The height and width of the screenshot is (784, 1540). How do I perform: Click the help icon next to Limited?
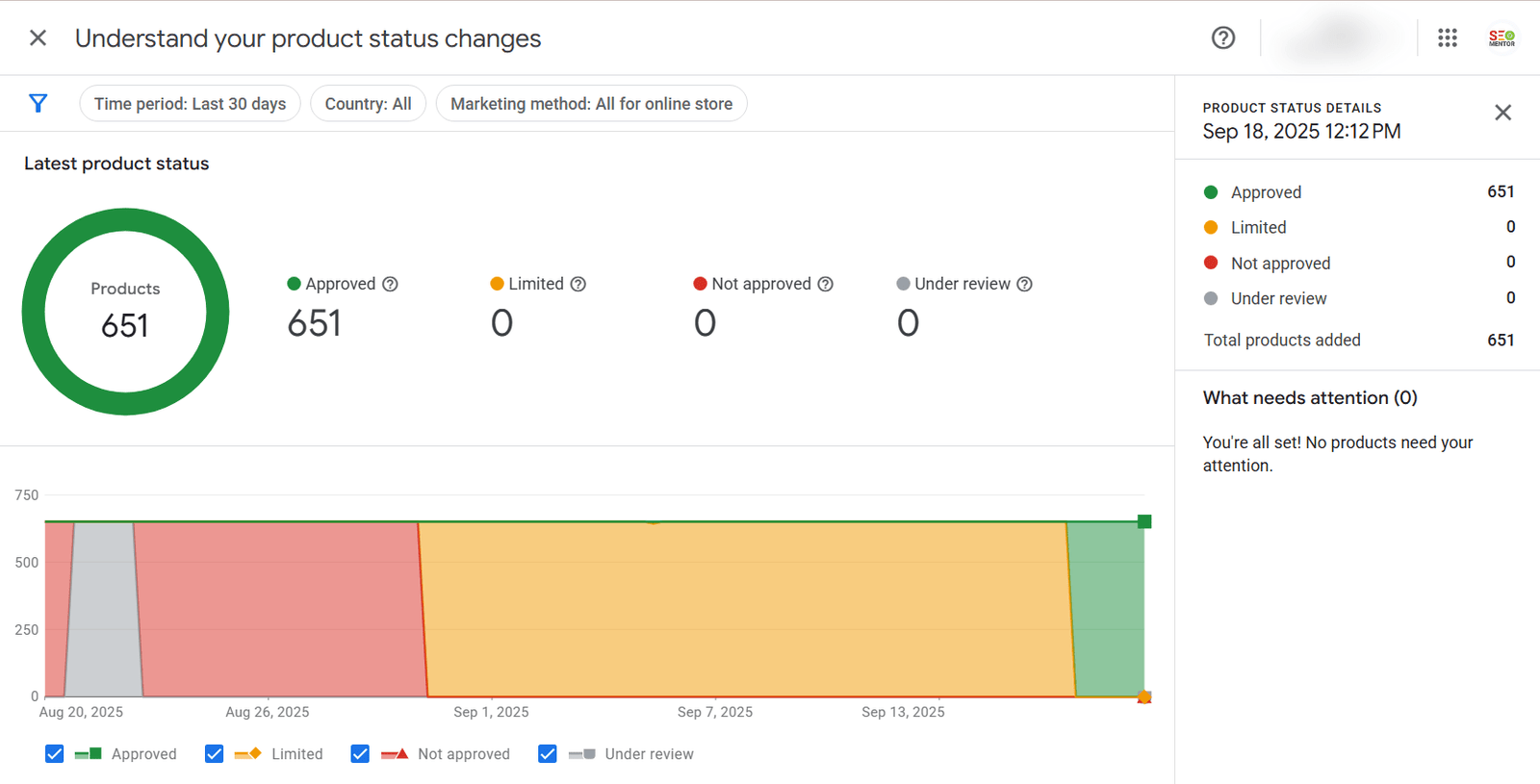click(x=577, y=284)
